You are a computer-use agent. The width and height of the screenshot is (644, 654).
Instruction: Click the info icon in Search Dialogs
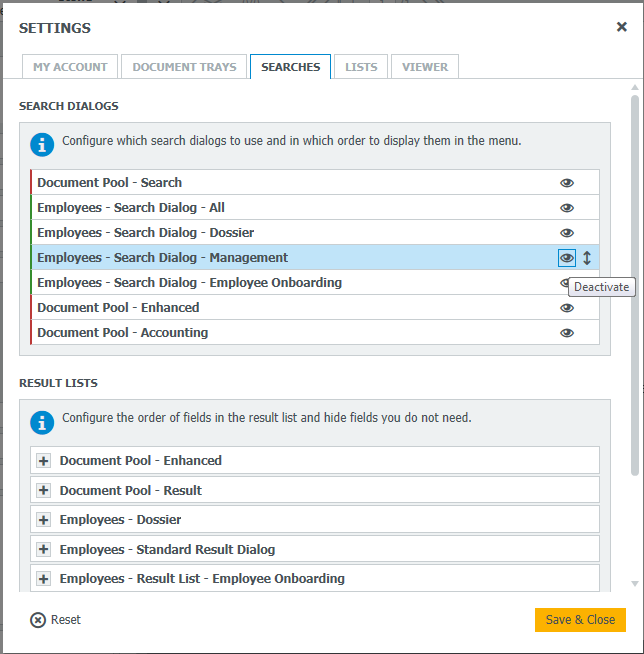(41, 144)
